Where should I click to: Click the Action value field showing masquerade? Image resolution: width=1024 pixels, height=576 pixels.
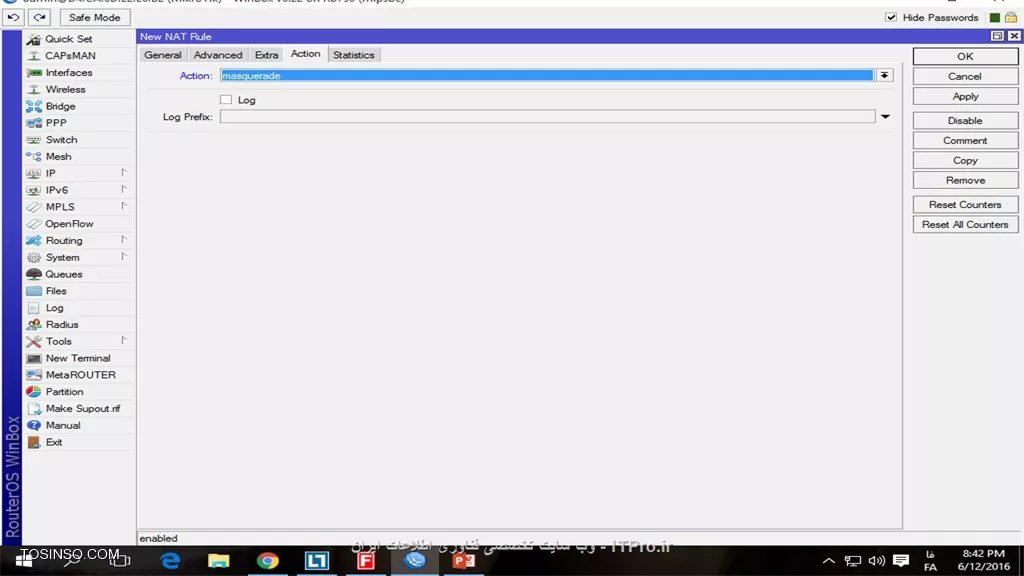point(547,76)
